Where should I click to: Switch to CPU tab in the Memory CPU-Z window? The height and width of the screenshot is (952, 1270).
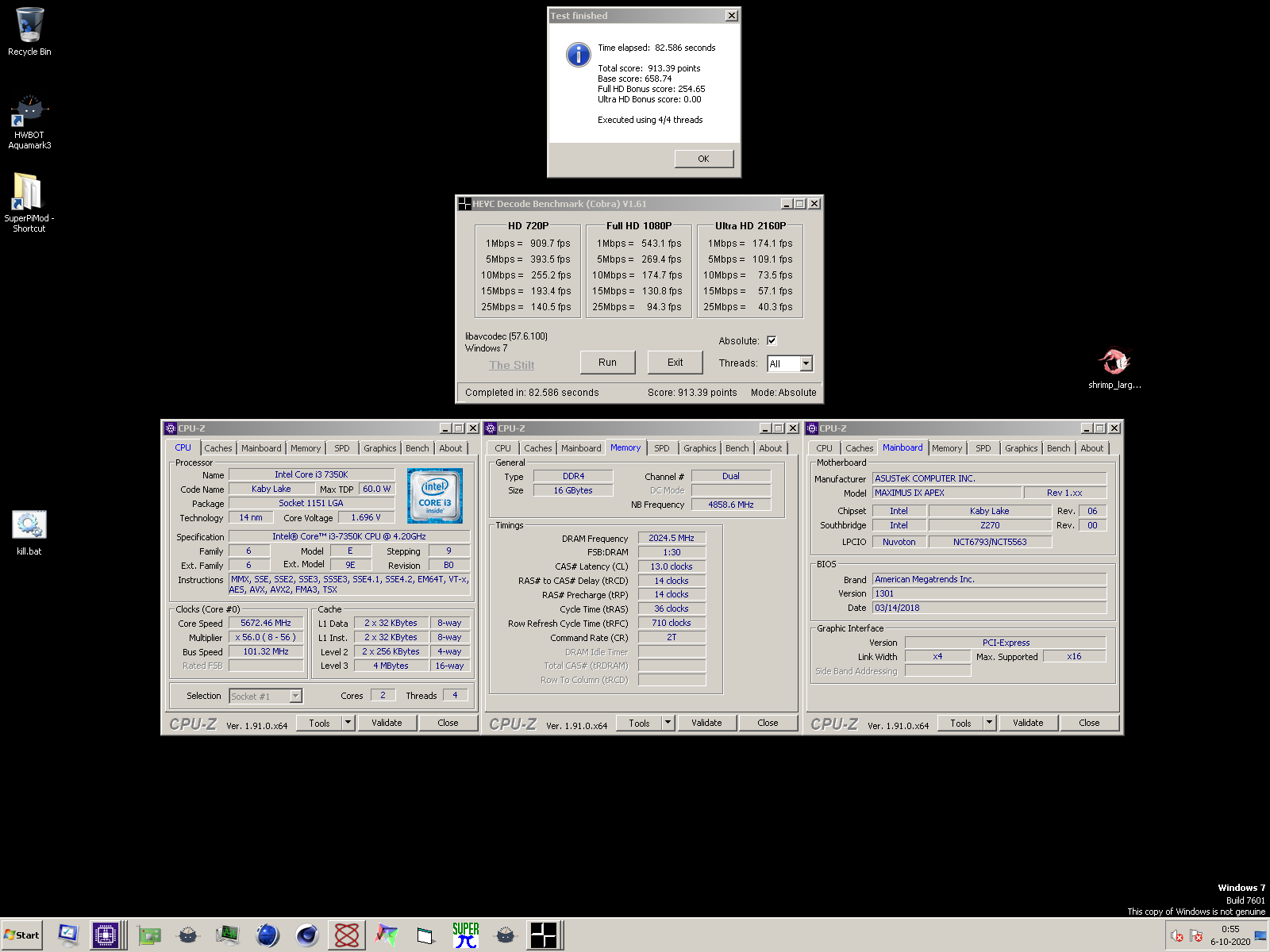503,448
